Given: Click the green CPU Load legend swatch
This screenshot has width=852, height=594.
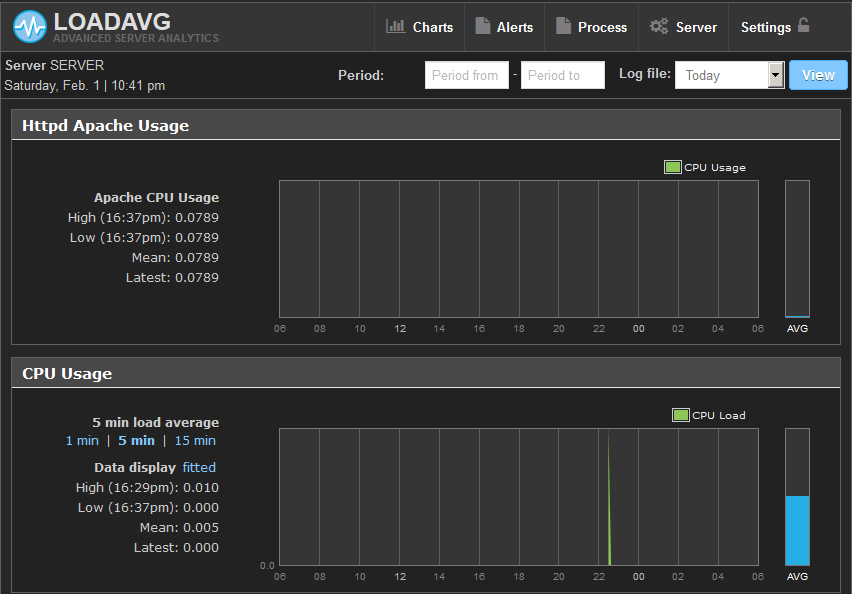Looking at the screenshot, I should tap(681, 415).
